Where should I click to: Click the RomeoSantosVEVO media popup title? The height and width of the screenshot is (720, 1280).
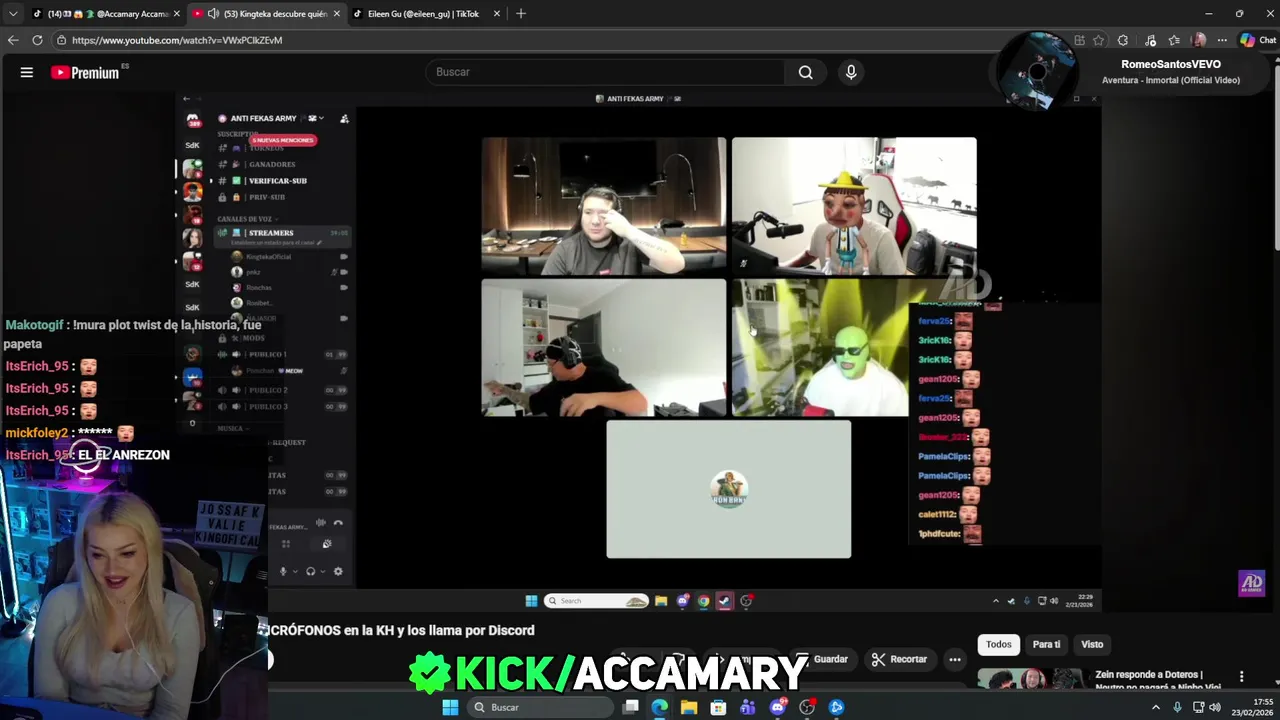[1171, 64]
